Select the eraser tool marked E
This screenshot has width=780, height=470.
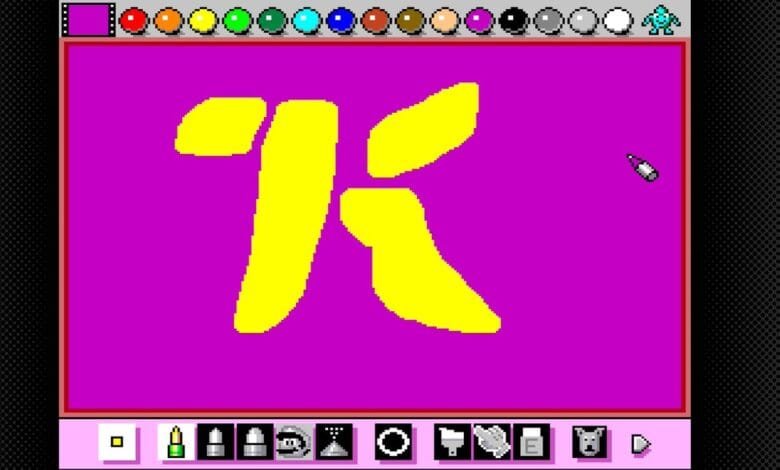531,441
